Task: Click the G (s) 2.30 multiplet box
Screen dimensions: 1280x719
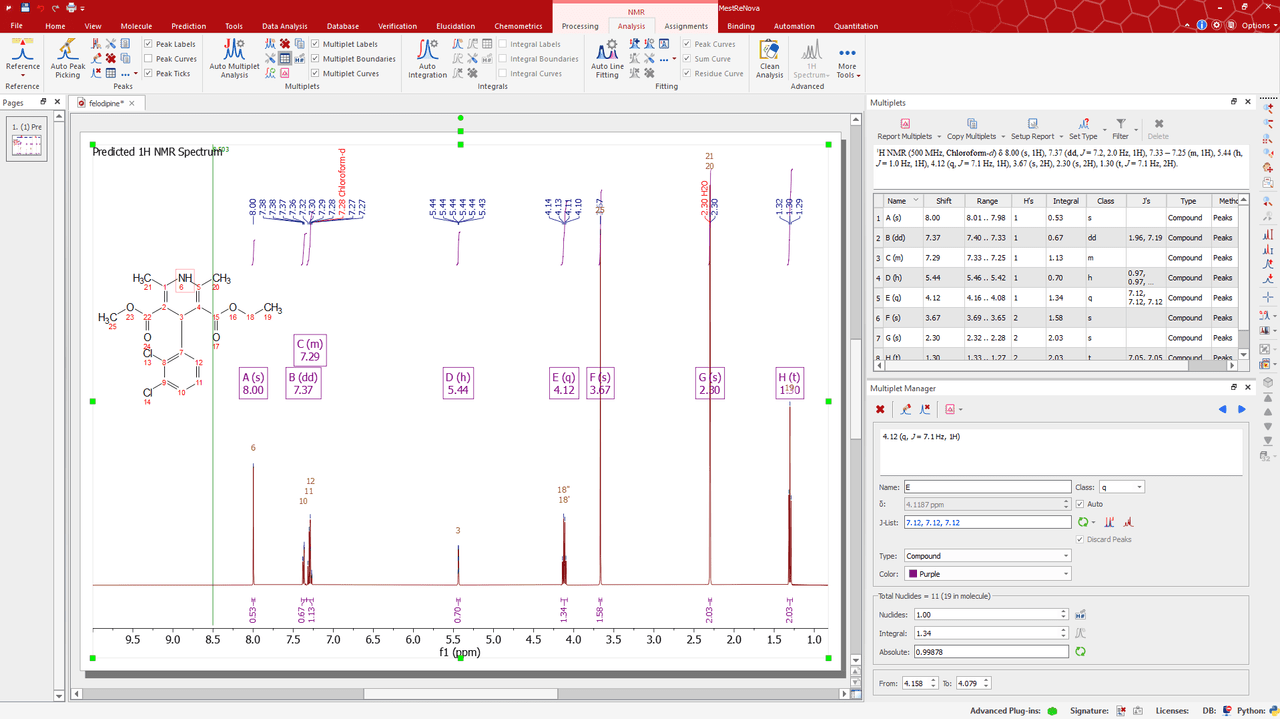Action: click(x=710, y=383)
